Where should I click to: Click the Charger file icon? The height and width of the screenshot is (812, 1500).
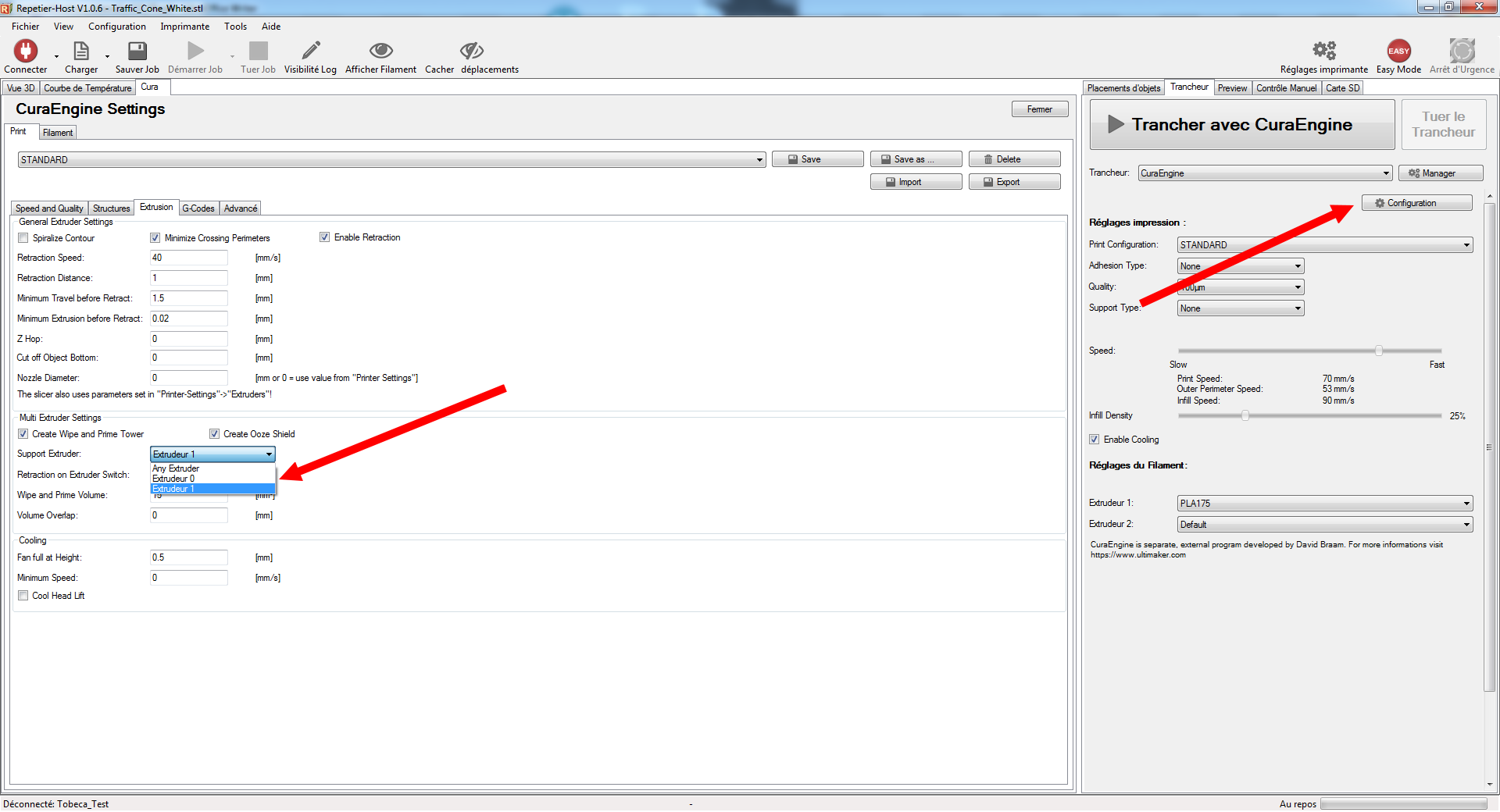coord(80,52)
